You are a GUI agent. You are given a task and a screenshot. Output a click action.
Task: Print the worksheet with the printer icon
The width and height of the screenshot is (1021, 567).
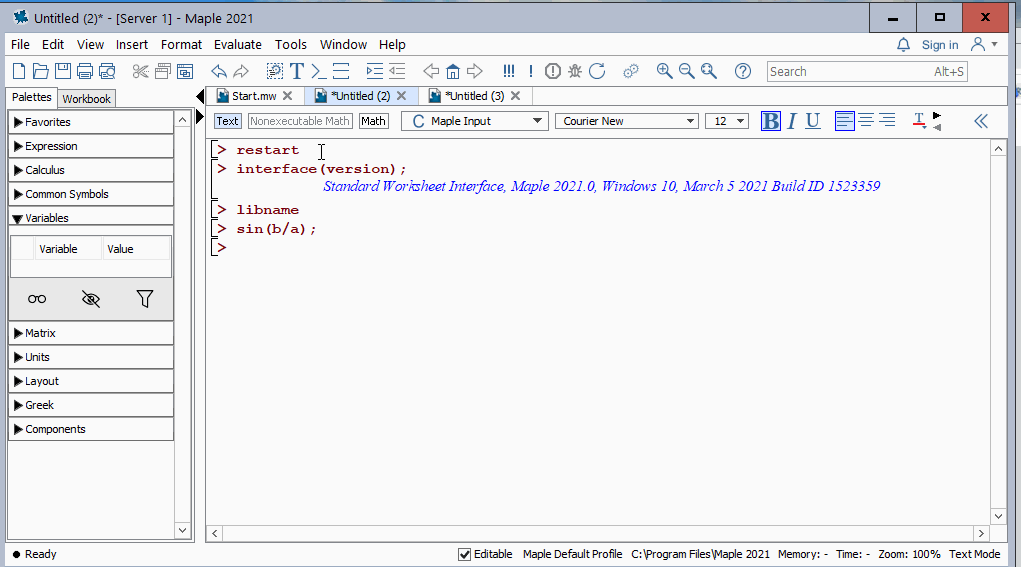85,71
